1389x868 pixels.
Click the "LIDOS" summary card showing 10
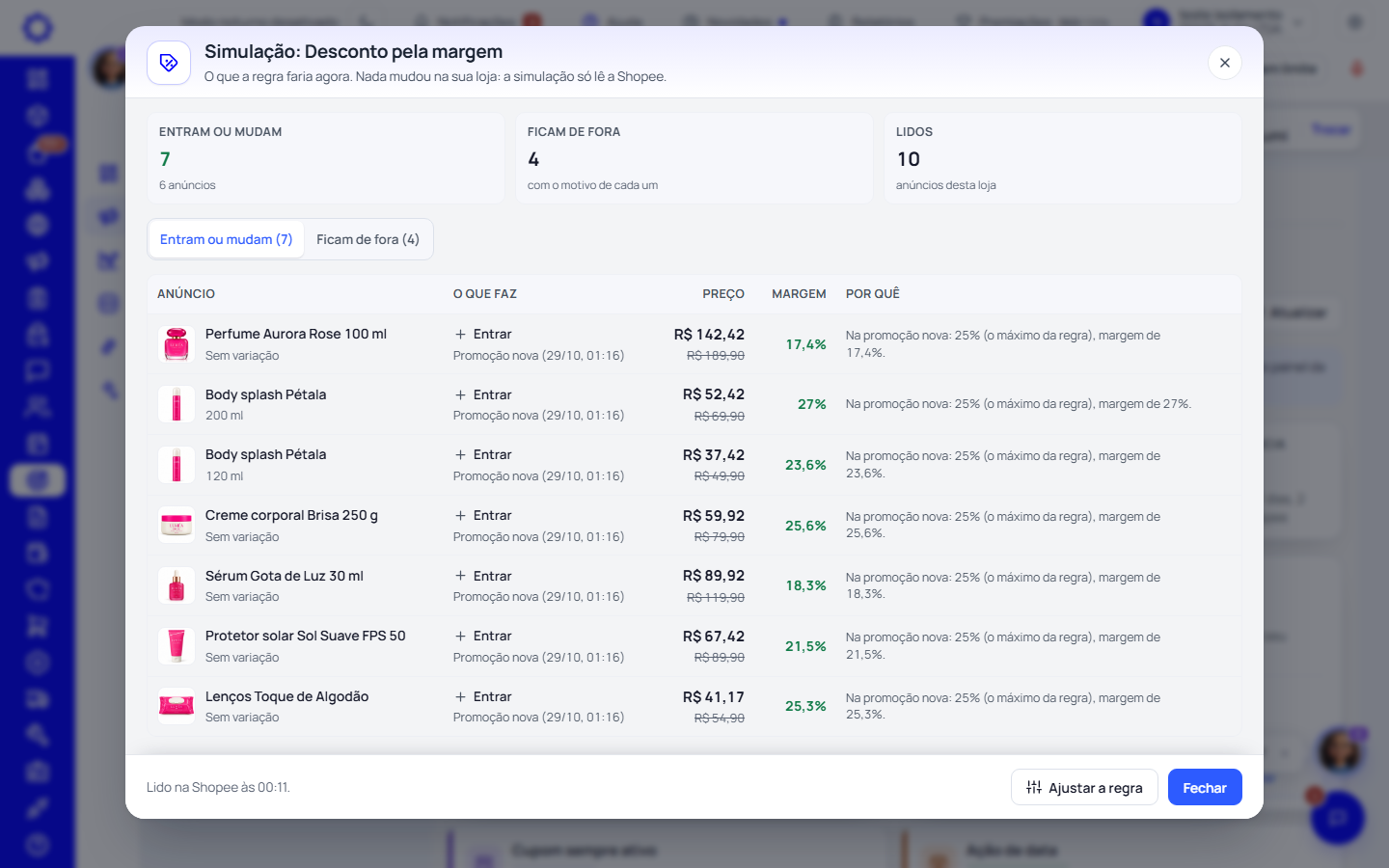(x=1063, y=158)
